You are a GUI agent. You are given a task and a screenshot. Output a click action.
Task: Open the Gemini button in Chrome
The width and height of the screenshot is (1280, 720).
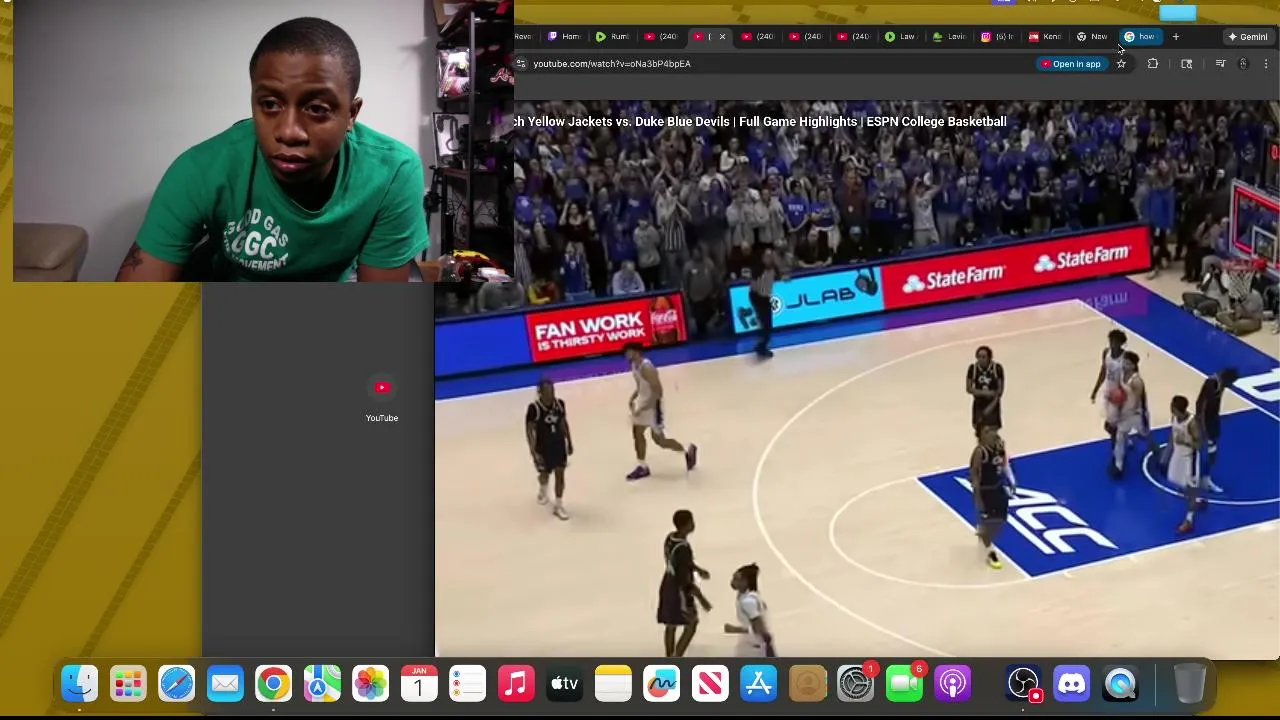point(1247,37)
